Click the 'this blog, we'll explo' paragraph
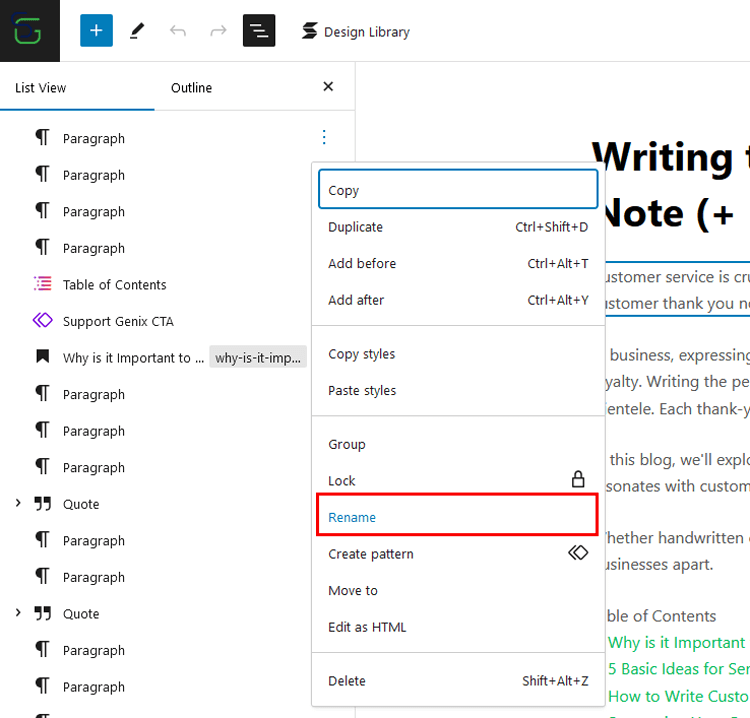 pyautogui.click(x=679, y=473)
